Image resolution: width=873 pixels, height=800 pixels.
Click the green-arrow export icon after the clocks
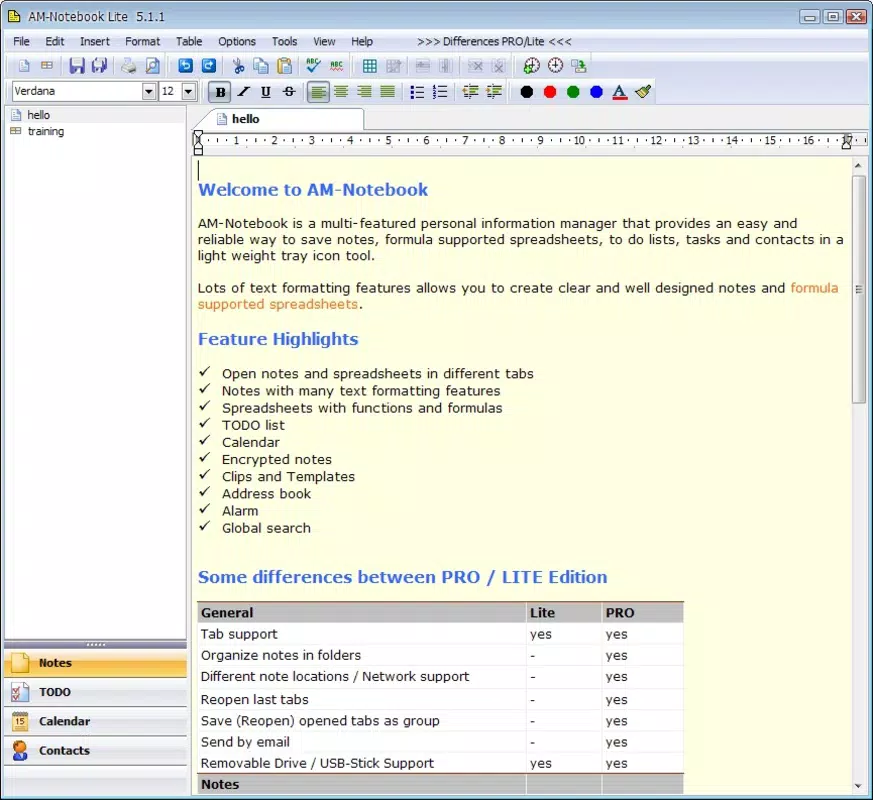578,66
